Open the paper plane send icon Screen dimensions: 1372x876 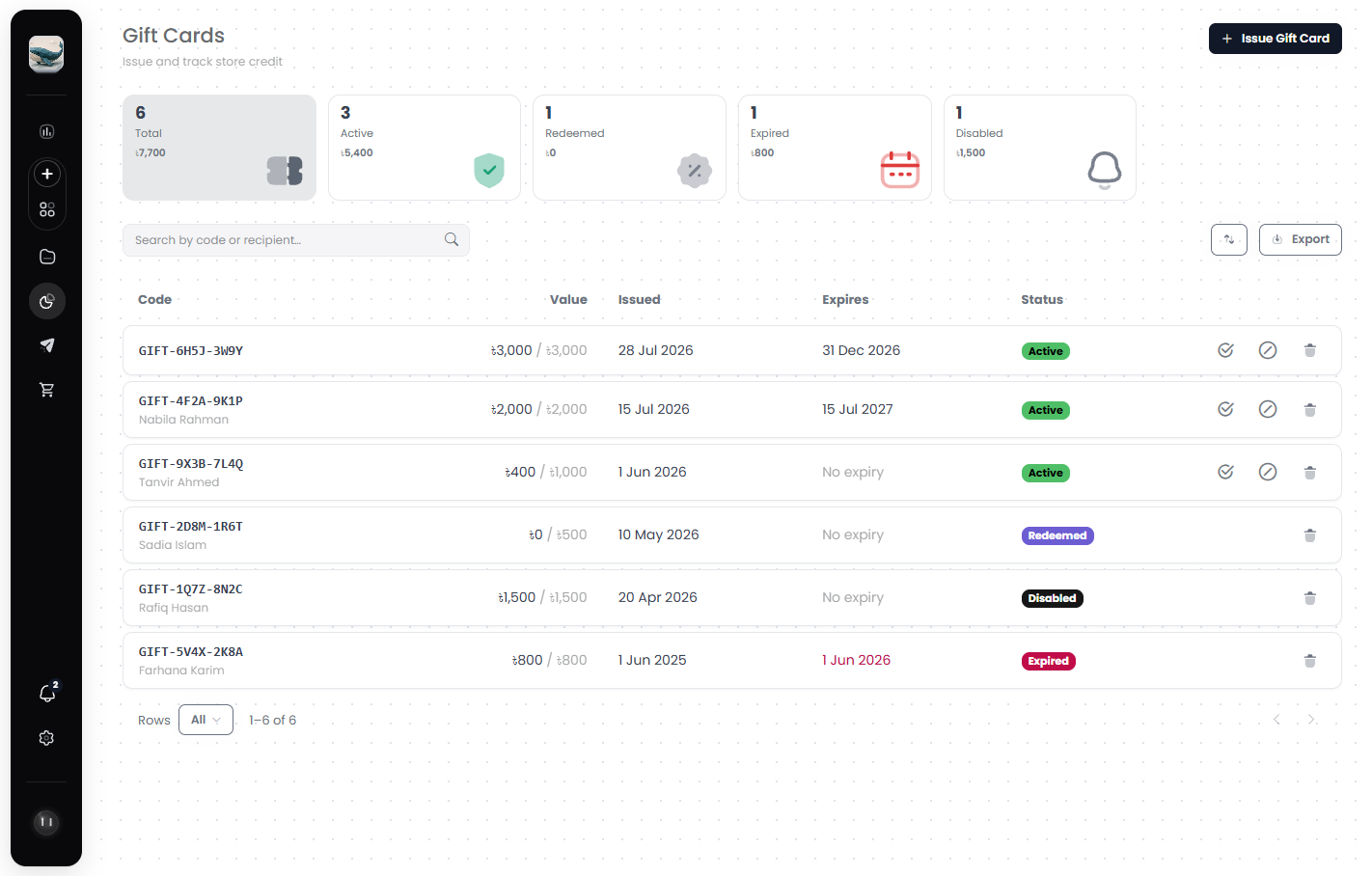[x=46, y=345]
